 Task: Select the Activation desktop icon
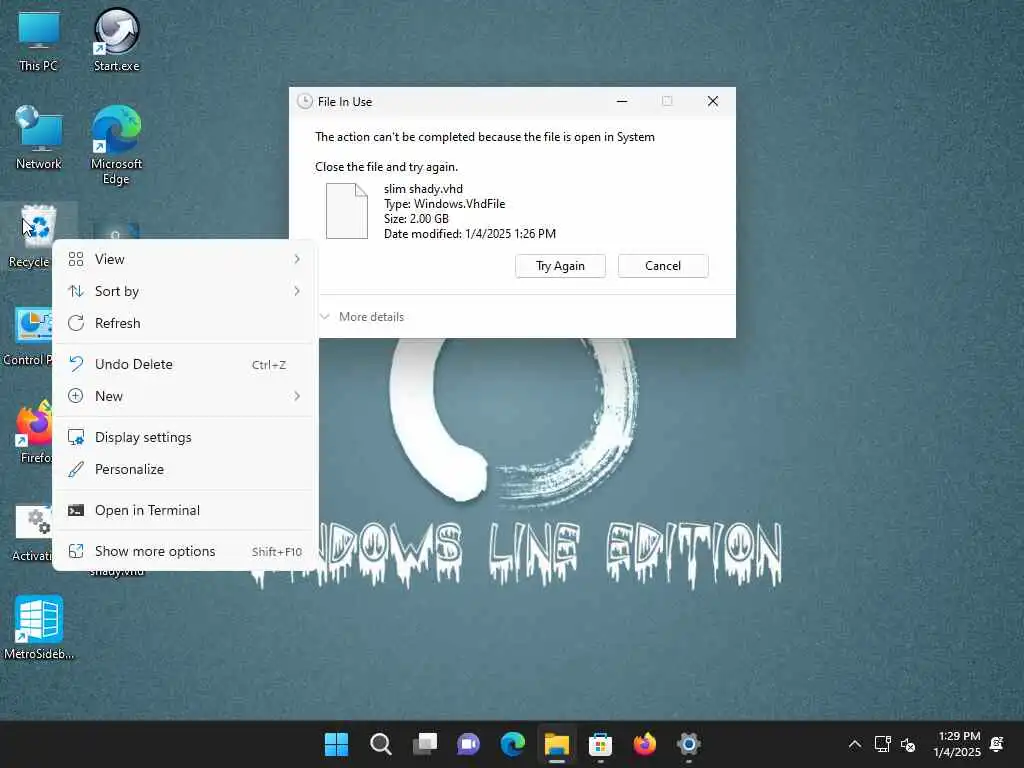(31, 532)
